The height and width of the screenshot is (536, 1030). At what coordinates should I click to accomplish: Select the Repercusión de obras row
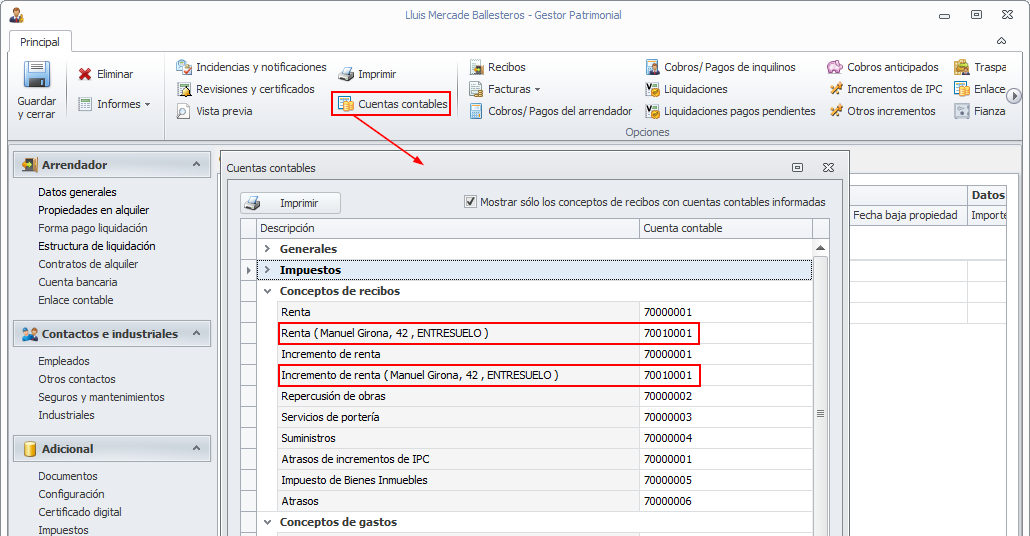click(x=545, y=396)
